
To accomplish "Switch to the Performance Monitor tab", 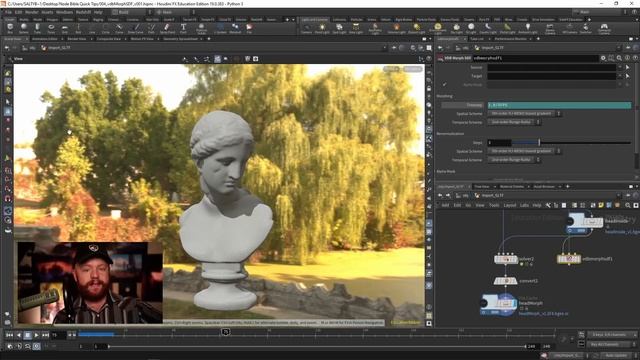I will [x=510, y=39].
